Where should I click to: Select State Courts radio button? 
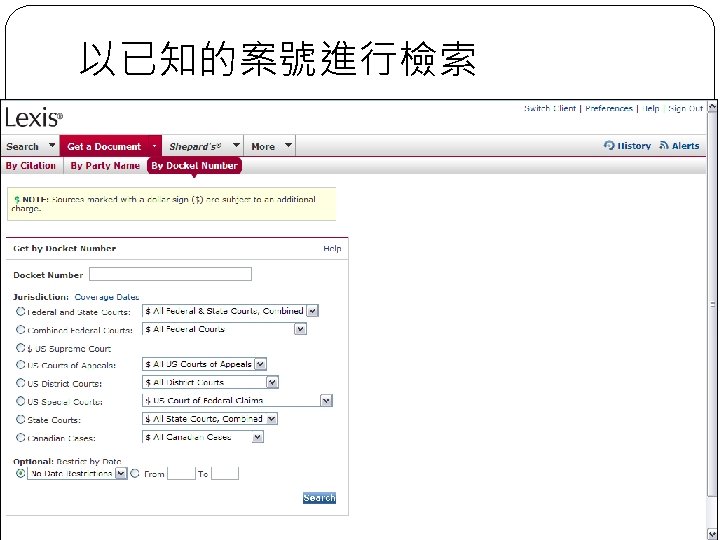tap(20, 419)
